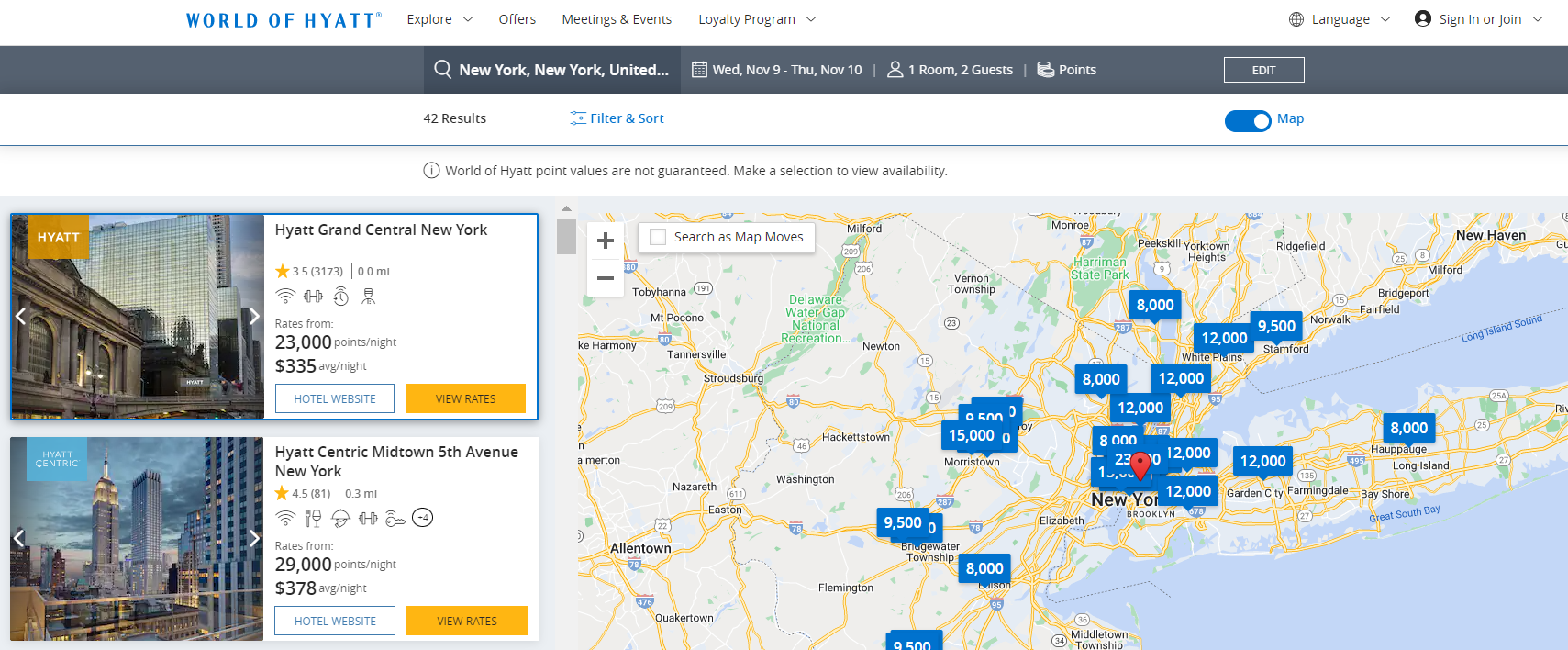Select the 8,000 pin near Hauppauge
Viewport: 1568px width, 650px height.
[x=1408, y=428]
